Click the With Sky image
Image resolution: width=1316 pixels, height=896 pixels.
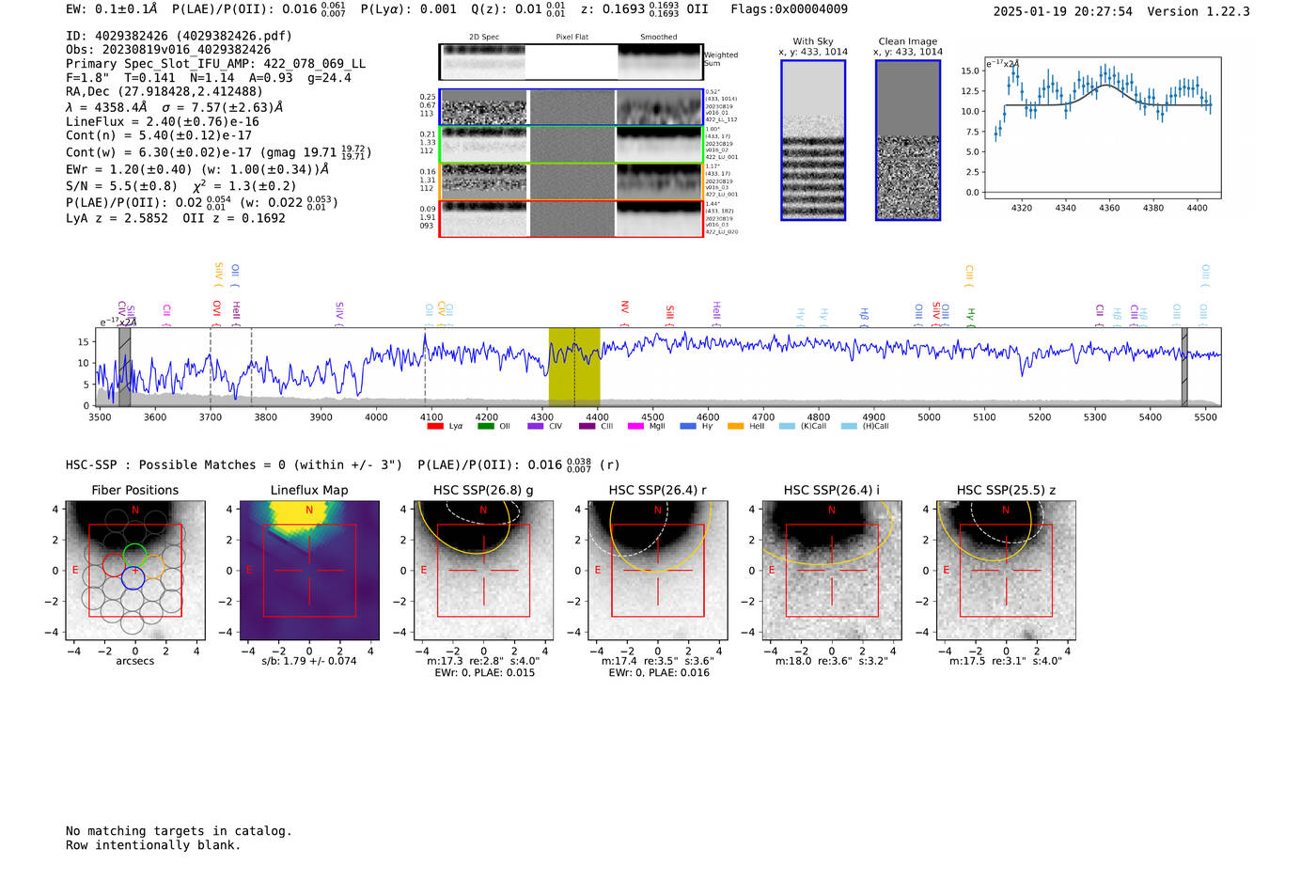[813, 140]
